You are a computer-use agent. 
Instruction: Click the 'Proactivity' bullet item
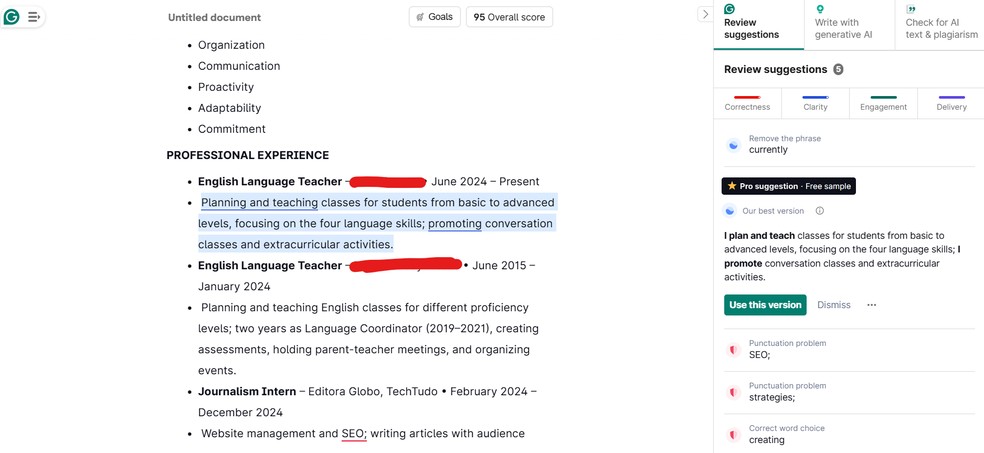point(226,87)
